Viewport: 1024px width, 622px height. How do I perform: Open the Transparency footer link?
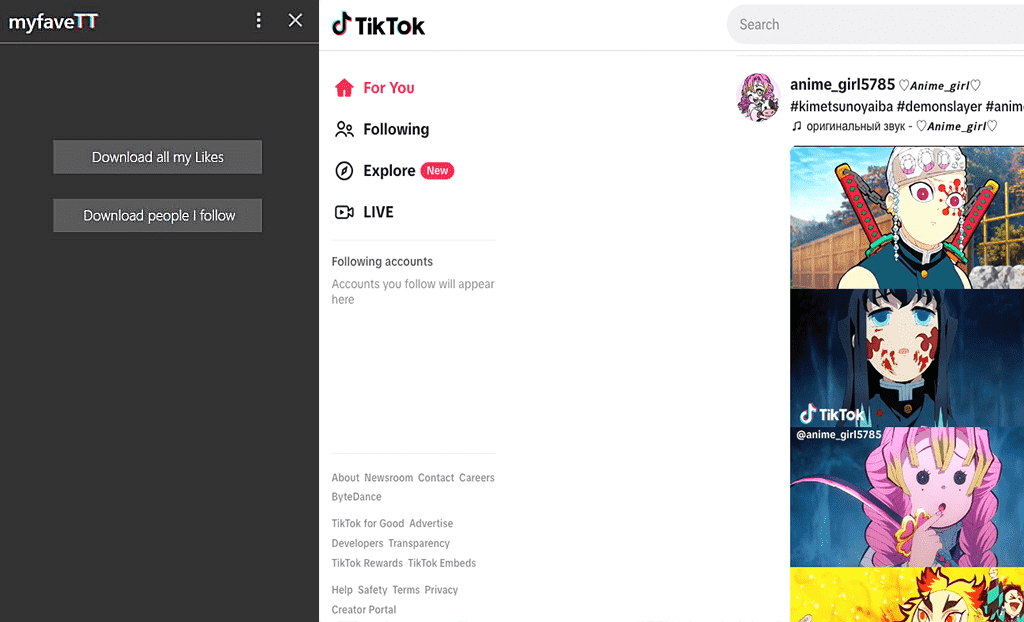[419, 543]
